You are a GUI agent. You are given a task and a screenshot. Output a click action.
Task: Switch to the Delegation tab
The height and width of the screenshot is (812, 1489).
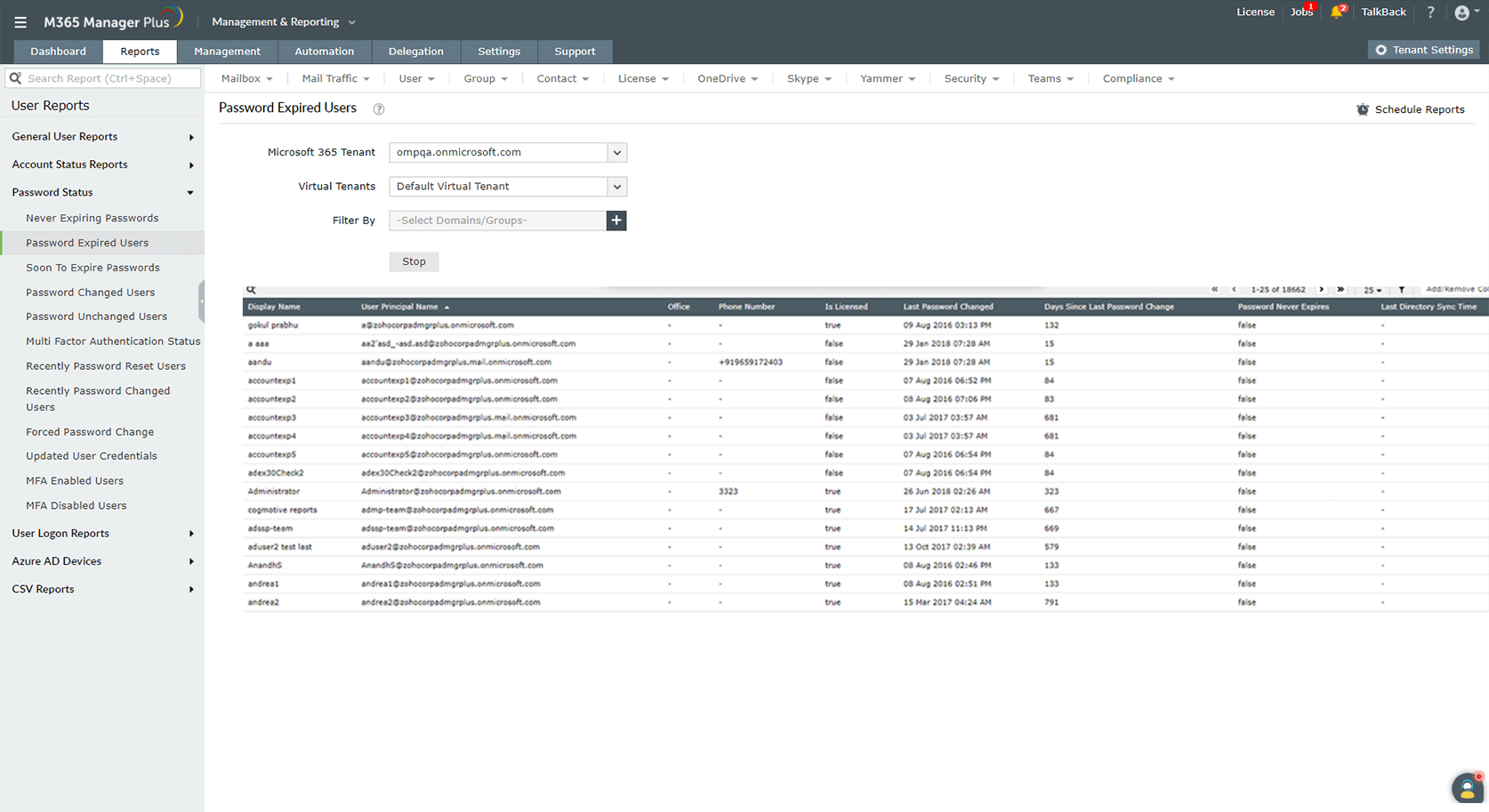[416, 52]
